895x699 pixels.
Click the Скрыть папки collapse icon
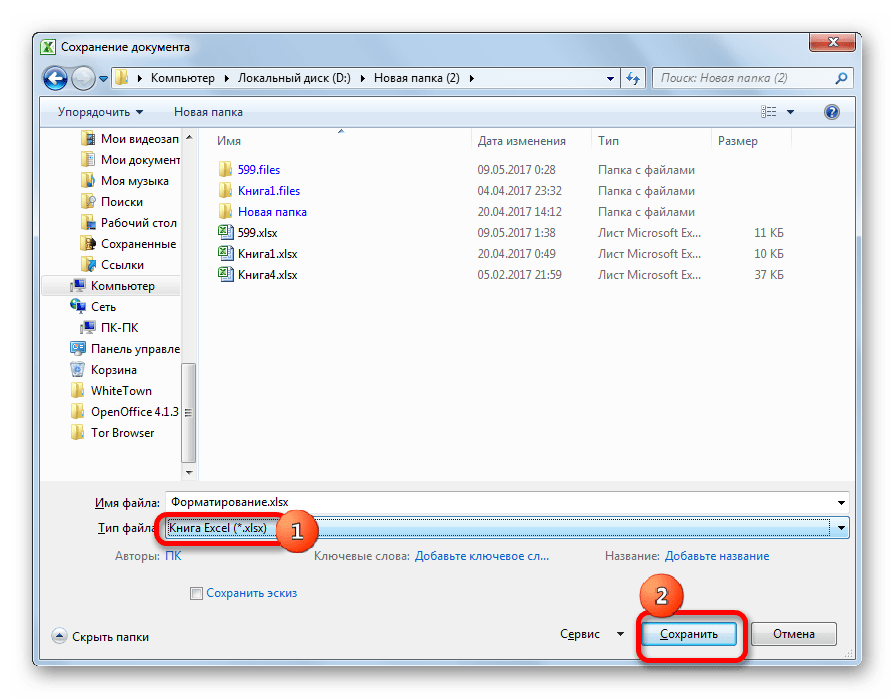pyautogui.click(x=59, y=636)
